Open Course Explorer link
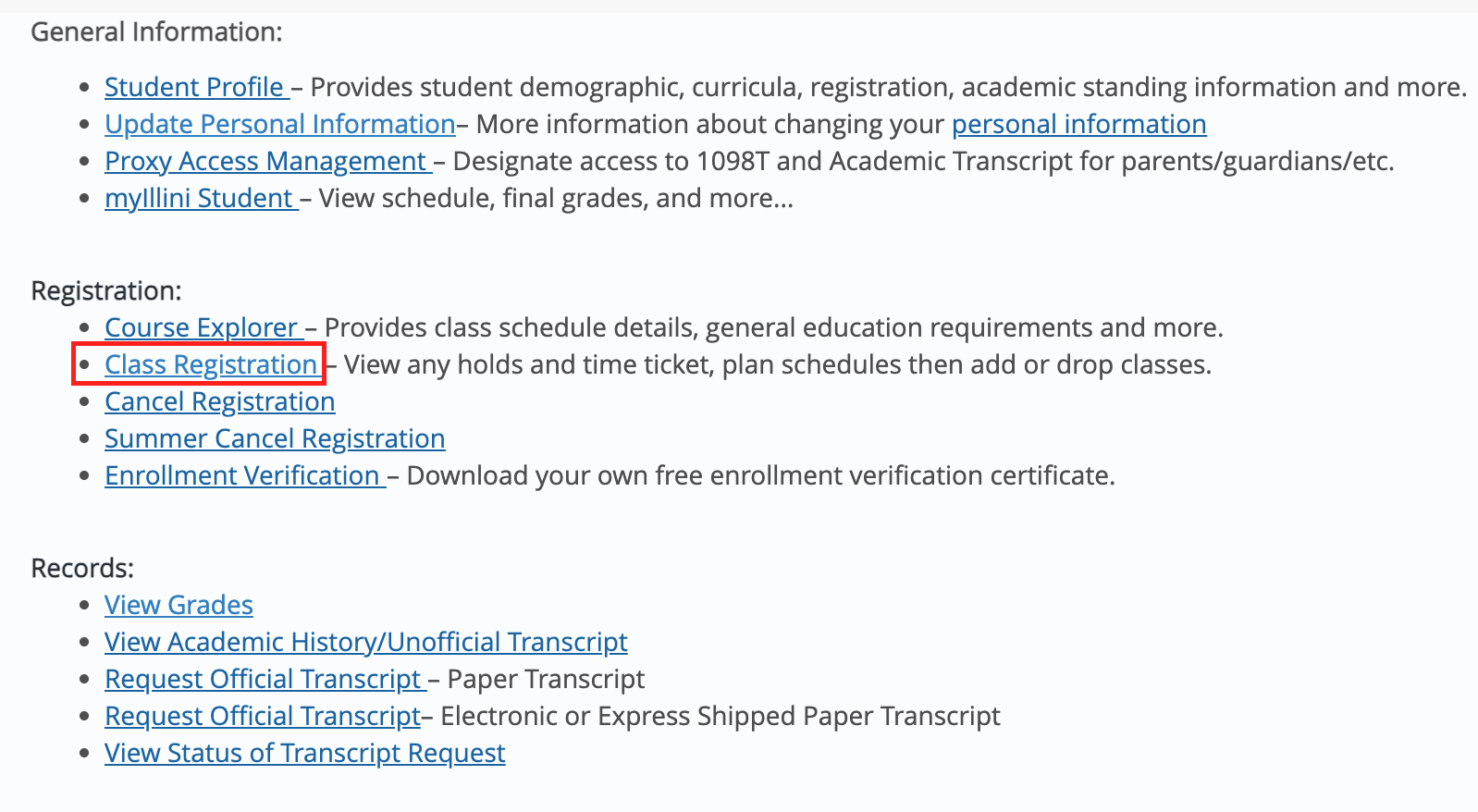The image size is (1478, 812). pos(203,327)
